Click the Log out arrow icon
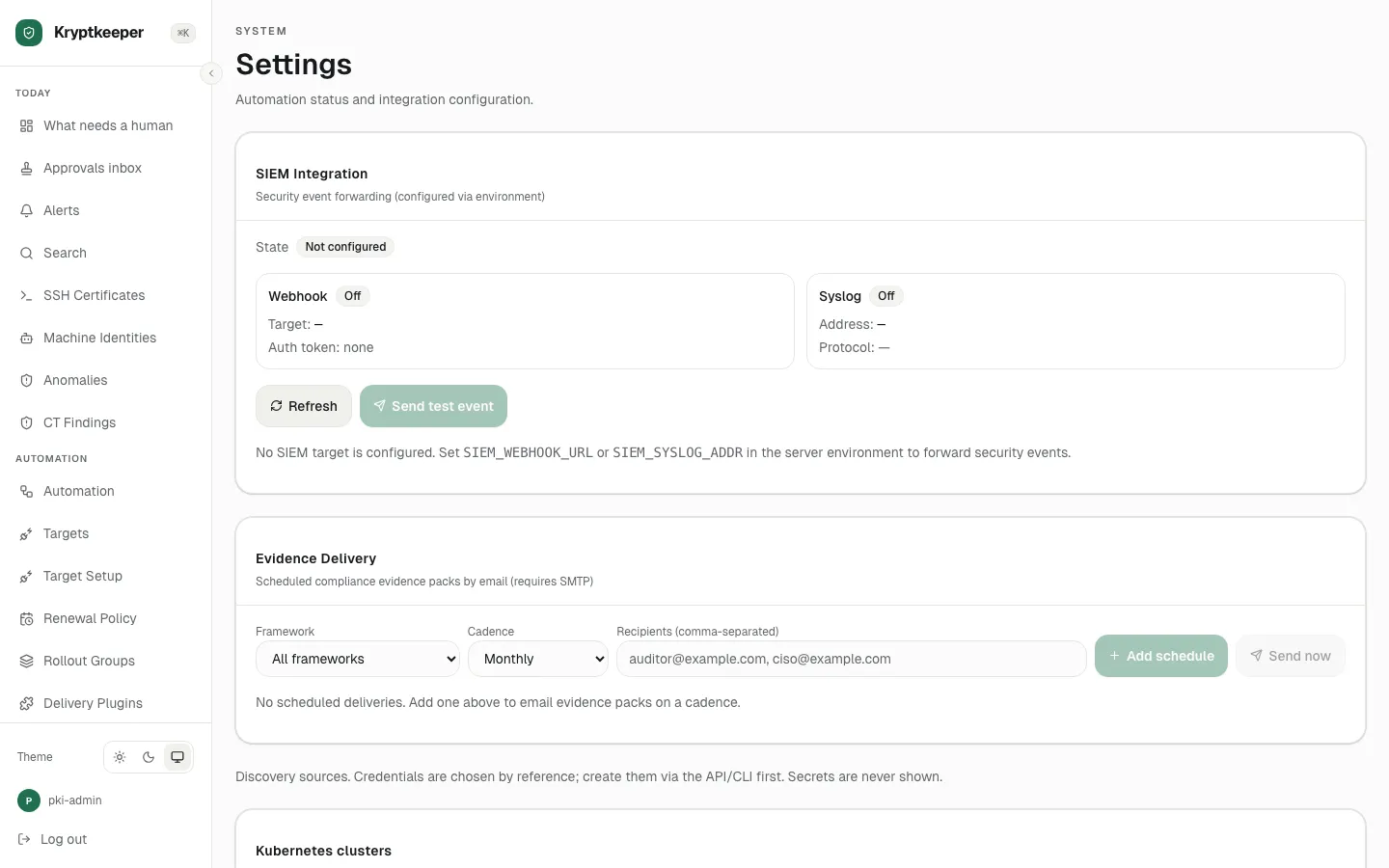 (x=24, y=840)
